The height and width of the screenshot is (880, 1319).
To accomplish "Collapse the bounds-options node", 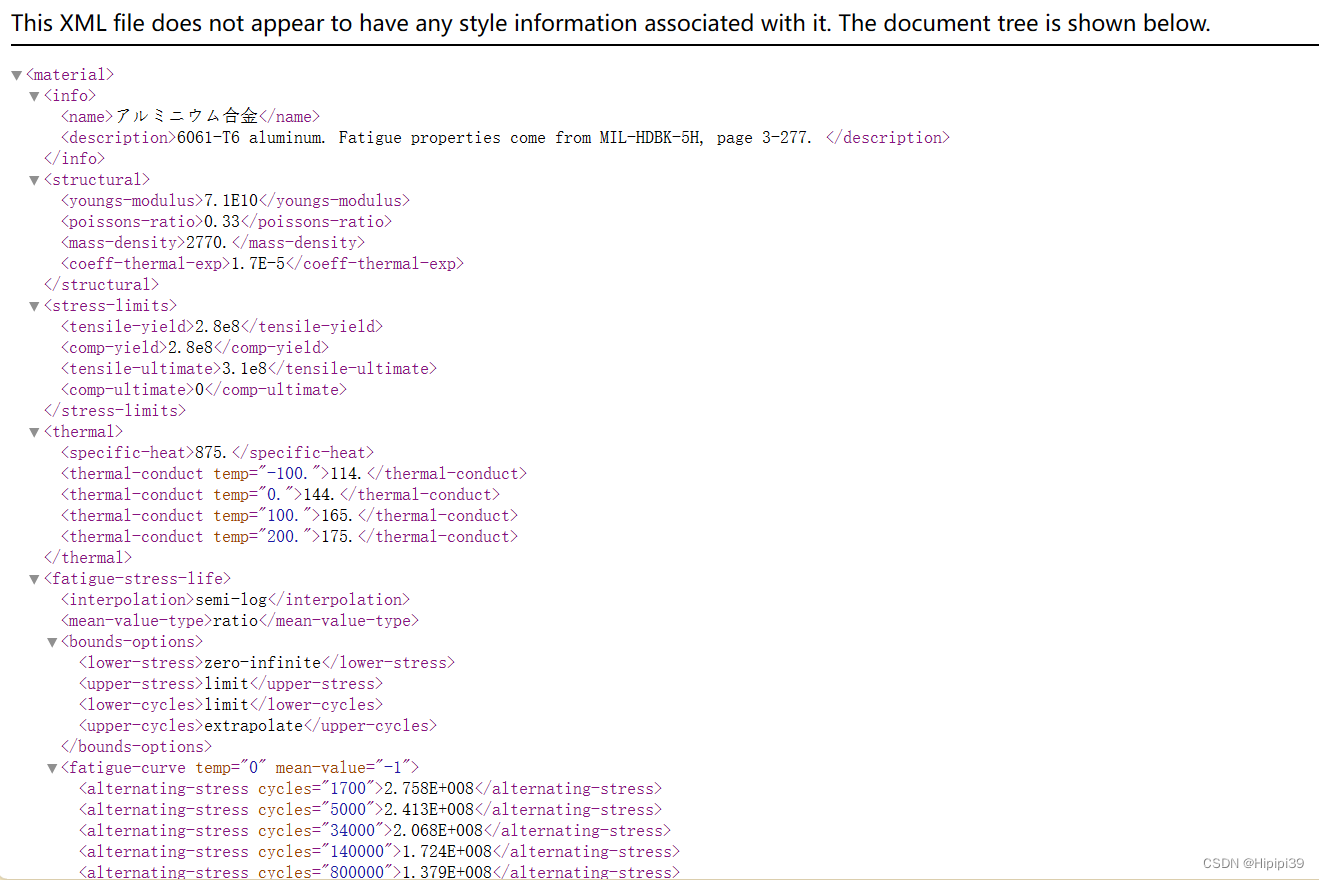I will click(x=52, y=642).
